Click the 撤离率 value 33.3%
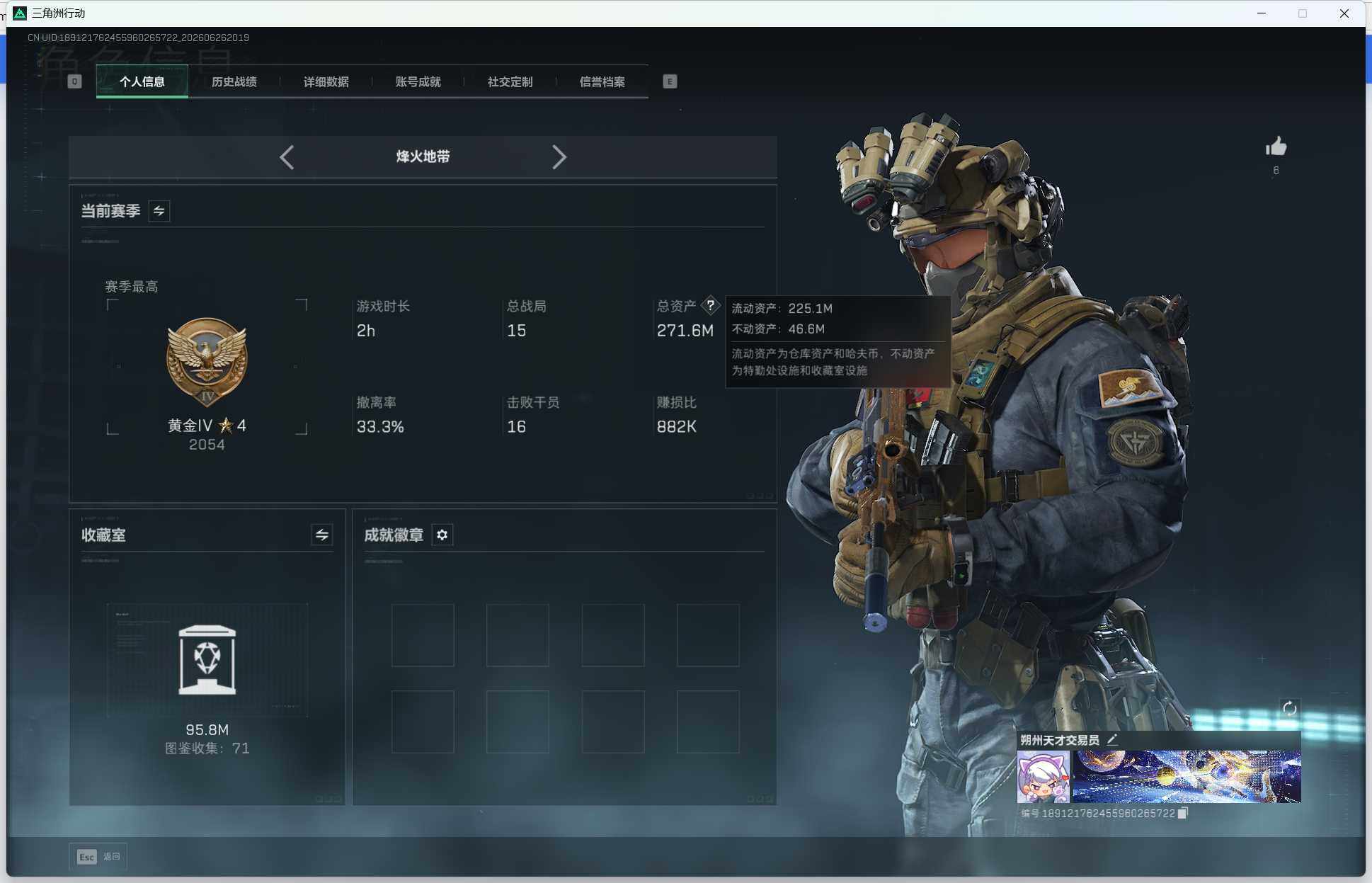Screen dimensions: 1372x883 (x=380, y=427)
